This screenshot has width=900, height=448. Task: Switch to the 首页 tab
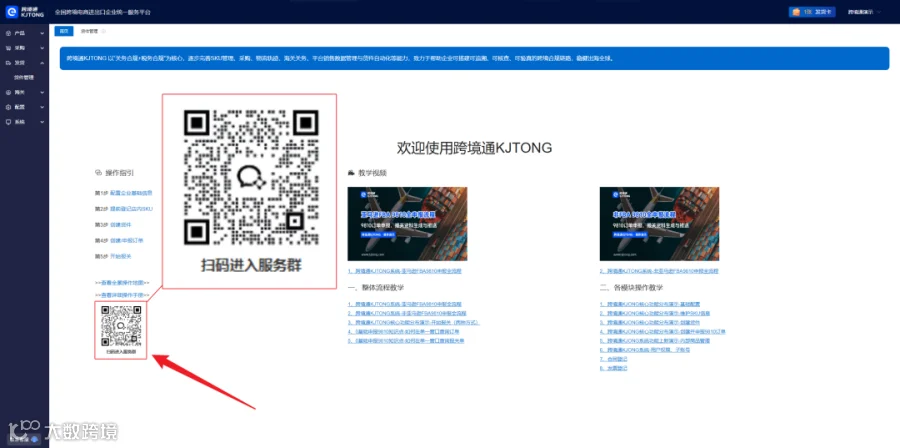64,32
